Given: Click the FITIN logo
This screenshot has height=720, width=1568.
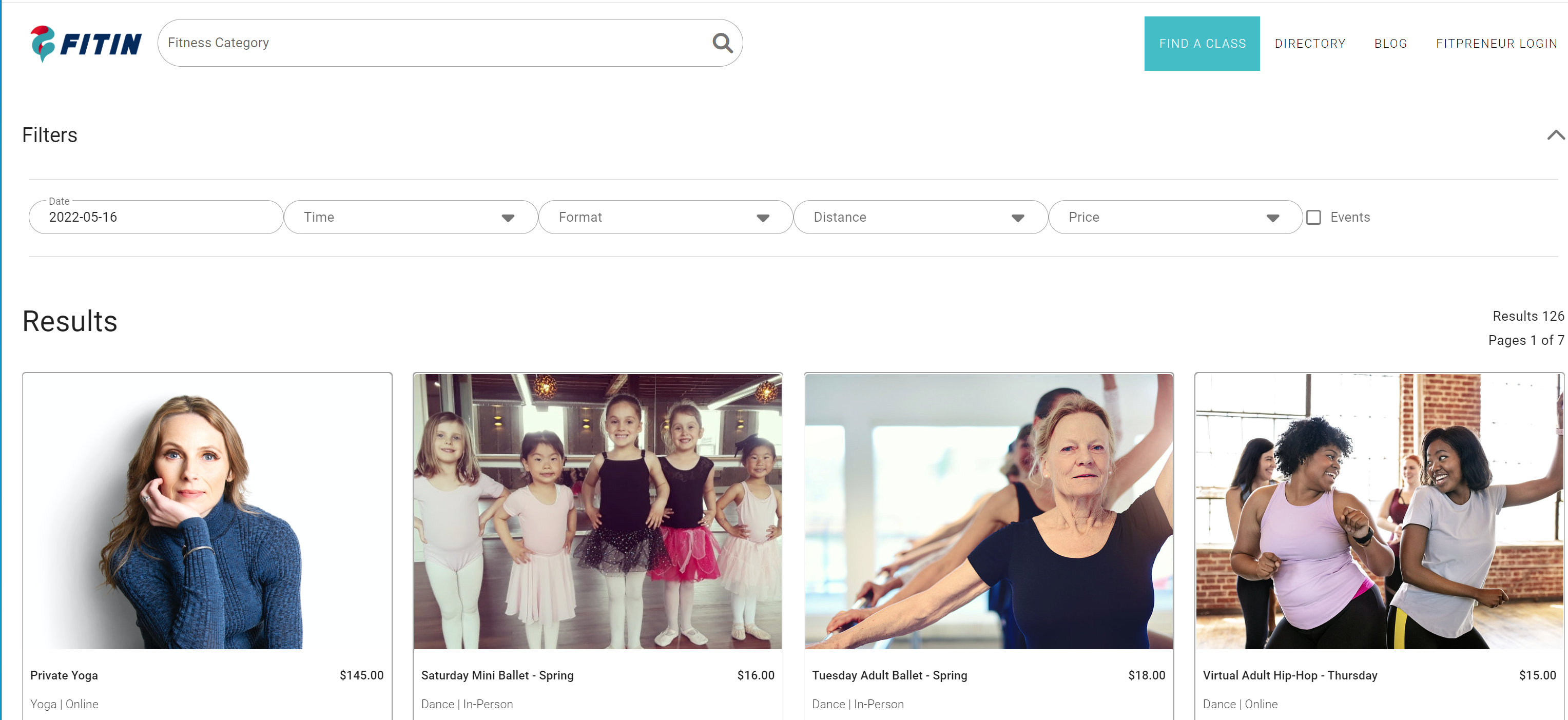Looking at the screenshot, I should coord(86,43).
